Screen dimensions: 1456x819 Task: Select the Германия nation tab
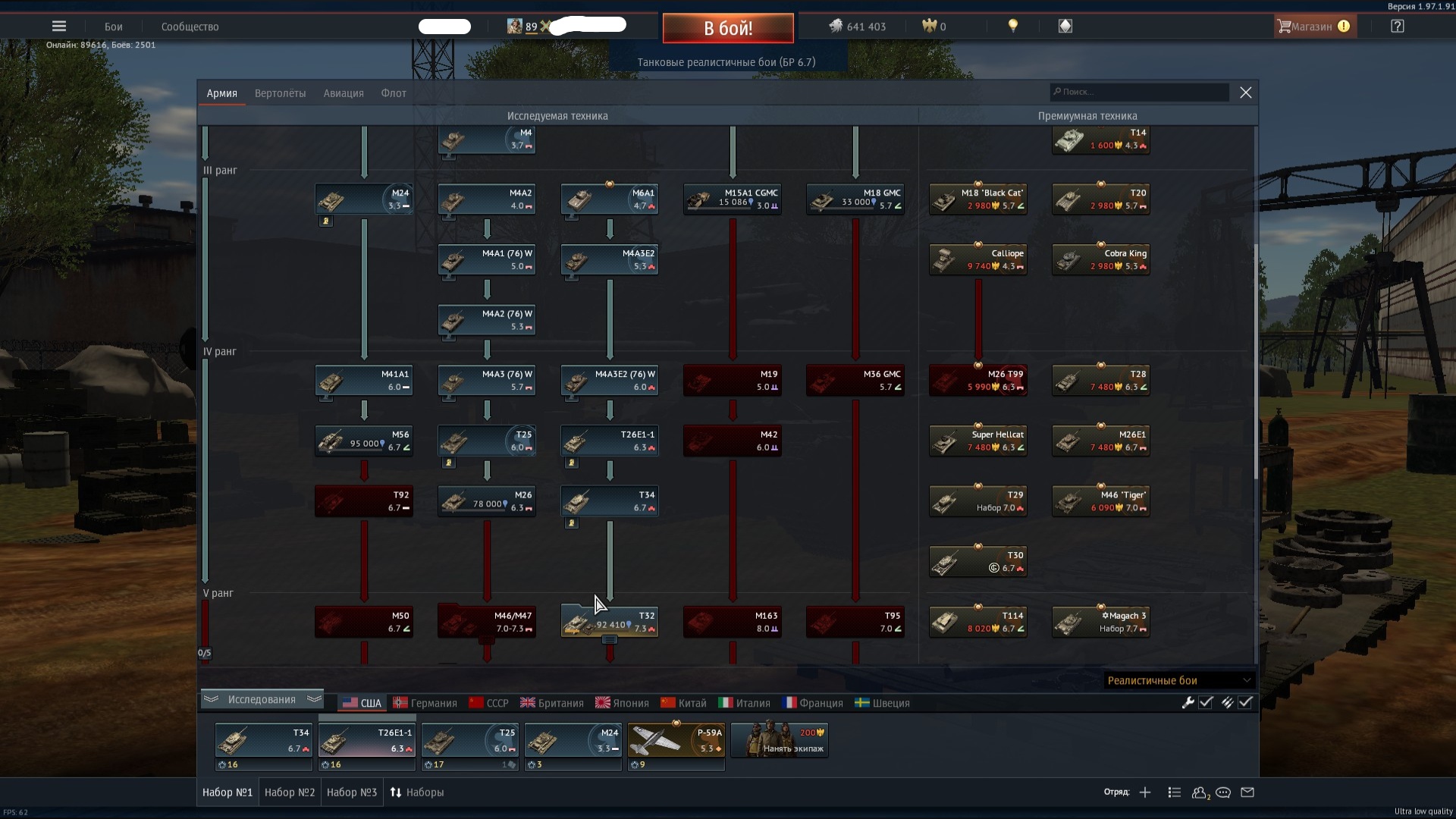pyautogui.click(x=425, y=703)
